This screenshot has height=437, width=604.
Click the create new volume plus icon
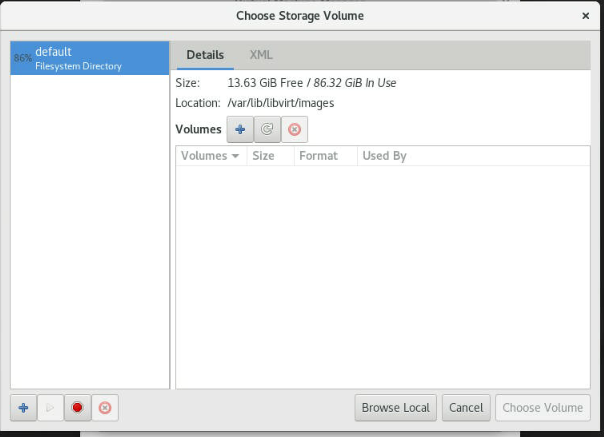[240, 129]
